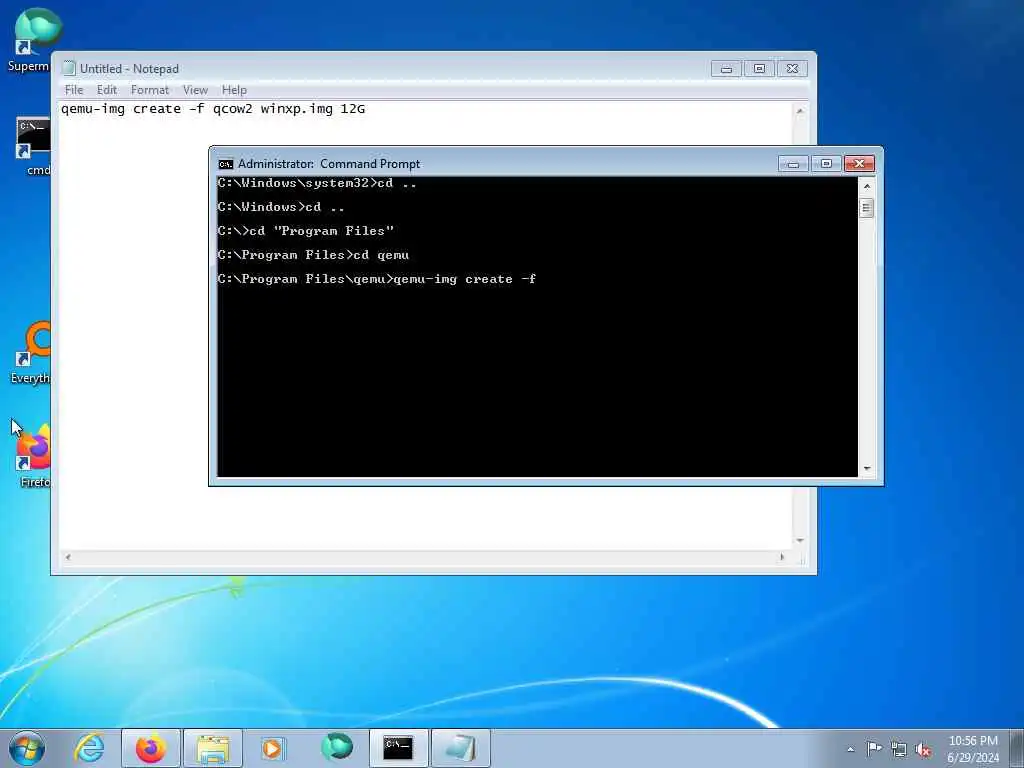Viewport: 1024px width, 768px height.
Task: Maximize the Notepad window
Action: point(759,69)
